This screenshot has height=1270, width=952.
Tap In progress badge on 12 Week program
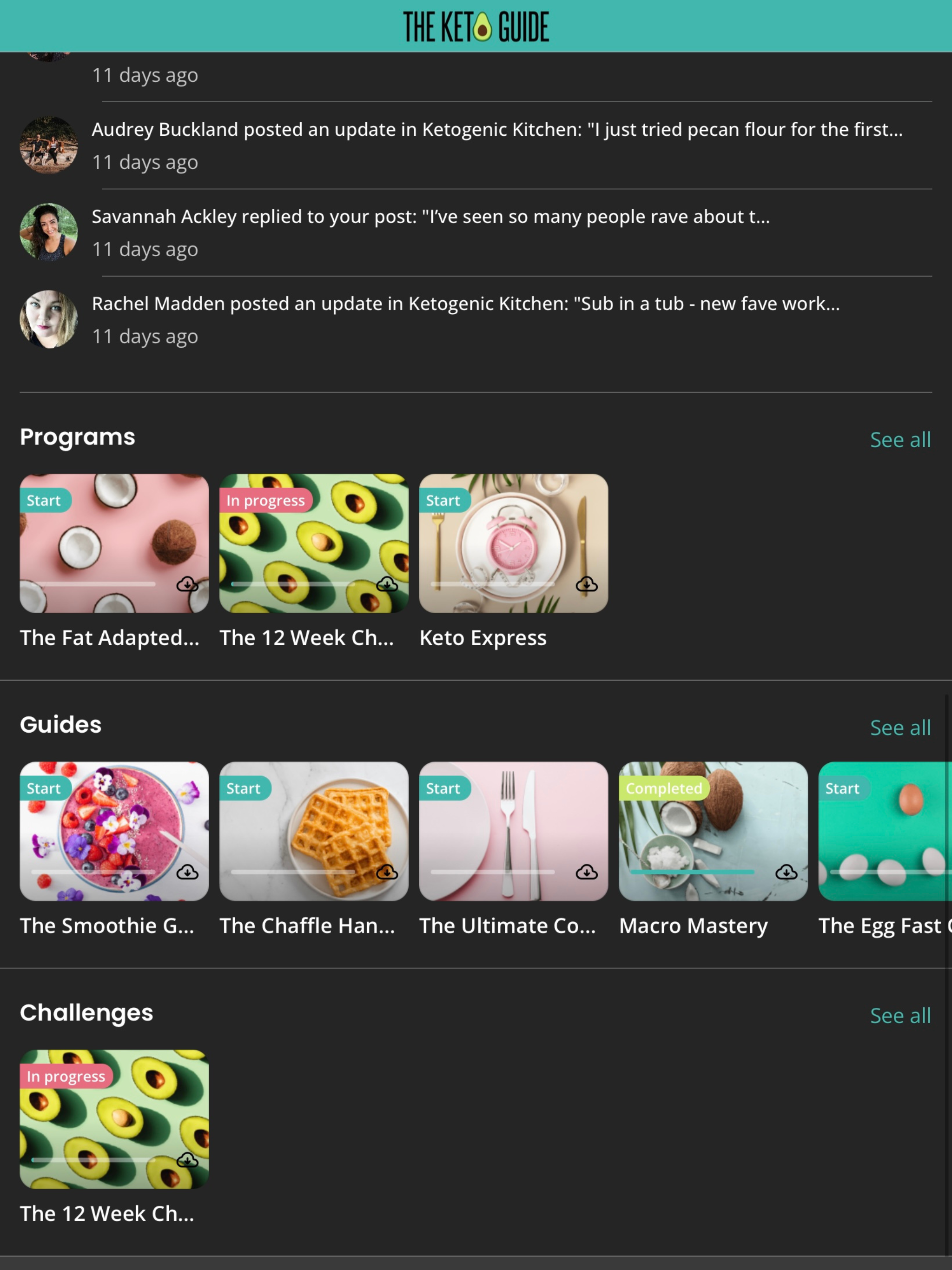coord(266,500)
